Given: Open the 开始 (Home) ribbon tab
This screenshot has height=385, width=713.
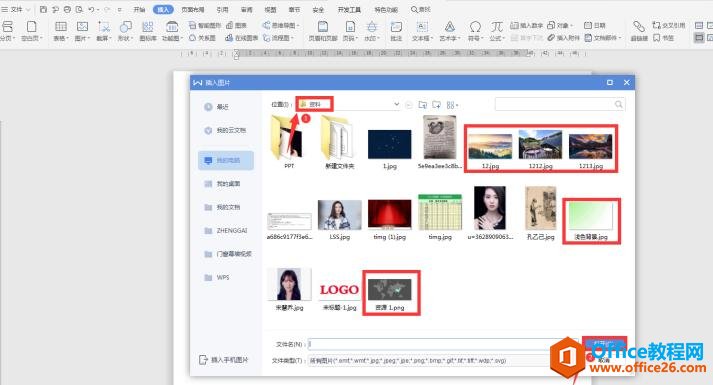Looking at the screenshot, I should [139, 10].
